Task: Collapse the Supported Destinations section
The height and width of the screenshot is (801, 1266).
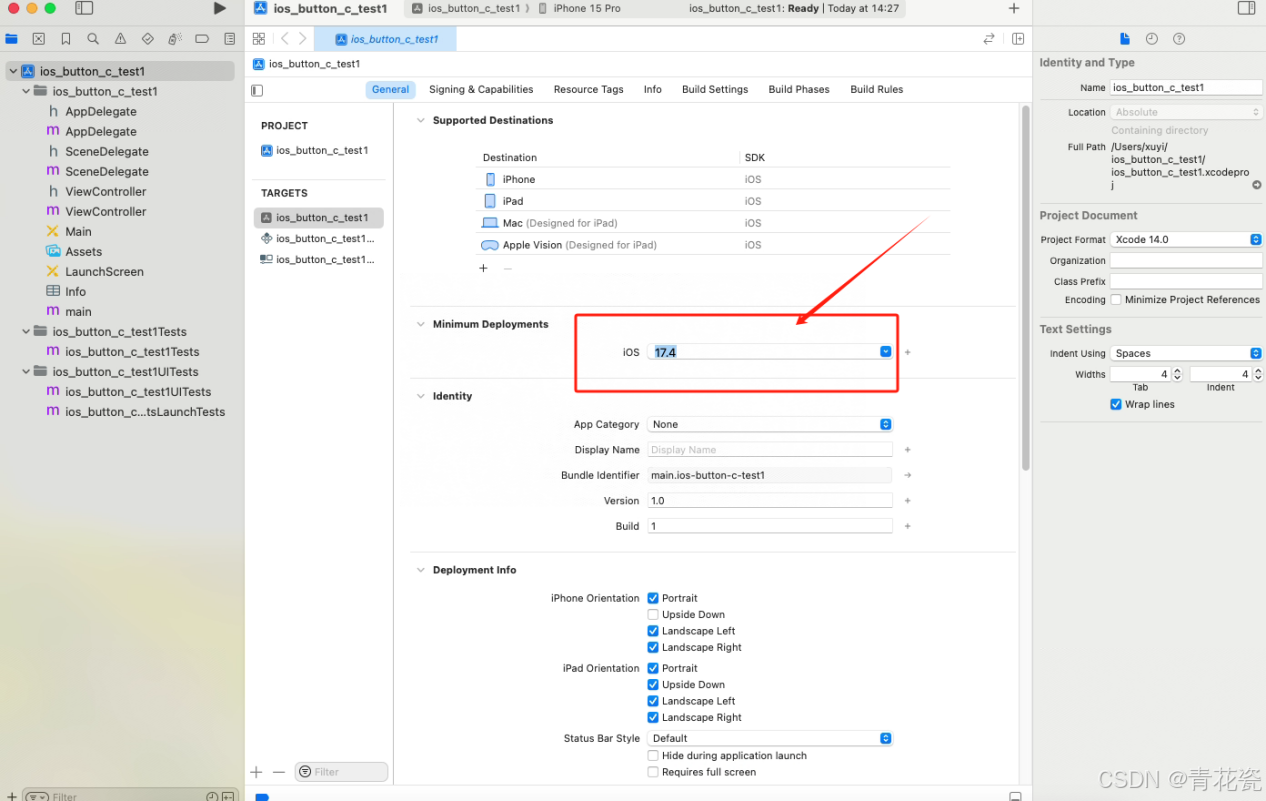Action: (420, 120)
